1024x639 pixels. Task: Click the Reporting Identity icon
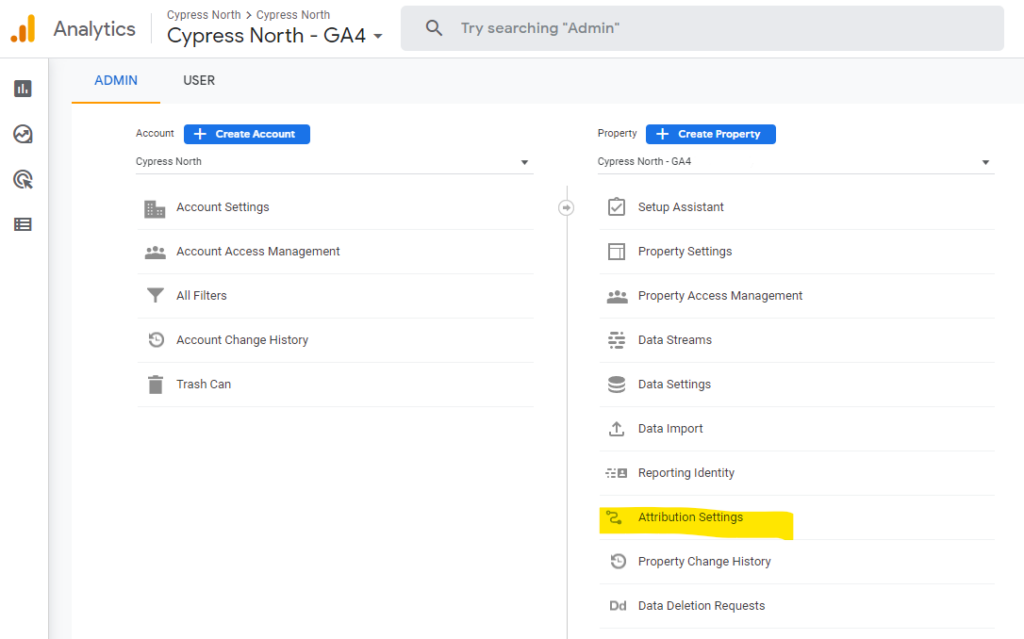click(616, 473)
